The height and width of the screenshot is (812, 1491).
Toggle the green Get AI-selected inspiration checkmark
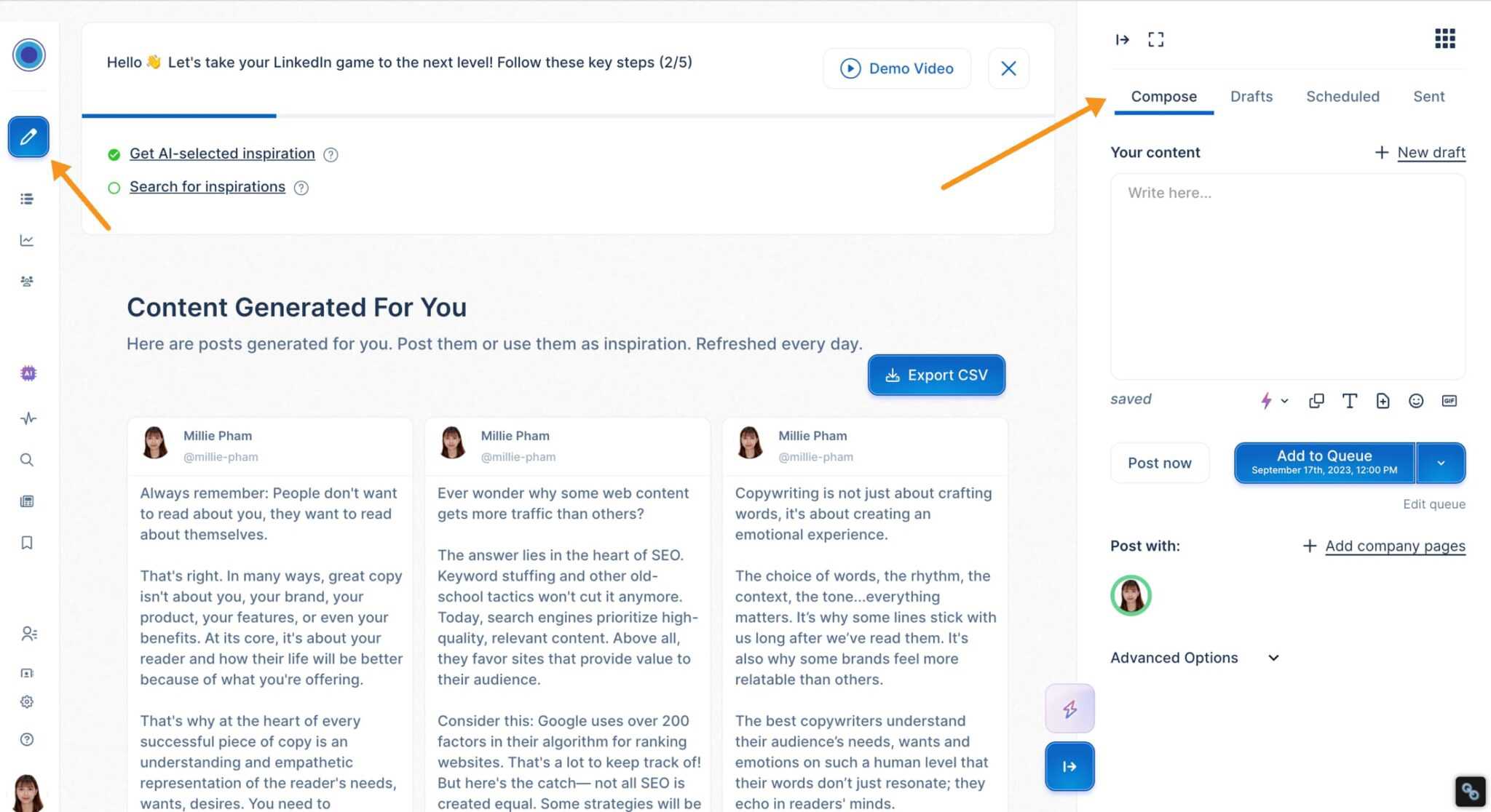point(114,154)
